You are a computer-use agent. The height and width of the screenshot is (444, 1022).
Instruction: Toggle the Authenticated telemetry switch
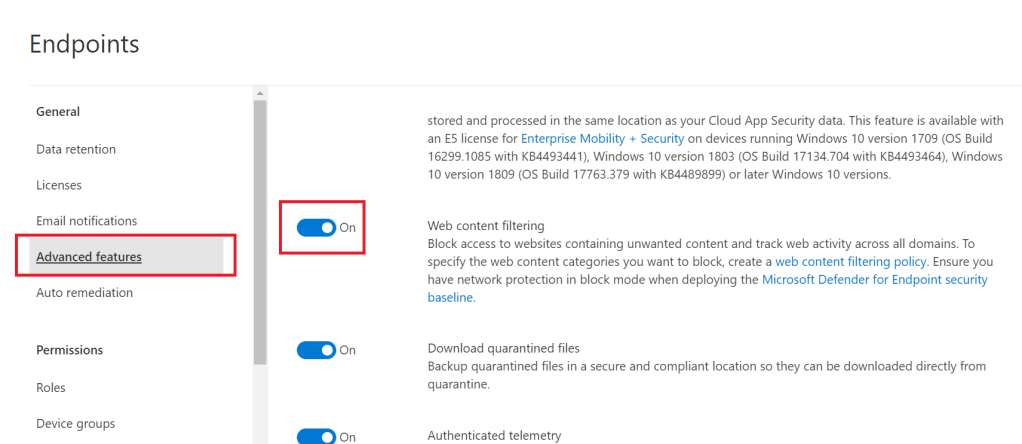pos(316,436)
